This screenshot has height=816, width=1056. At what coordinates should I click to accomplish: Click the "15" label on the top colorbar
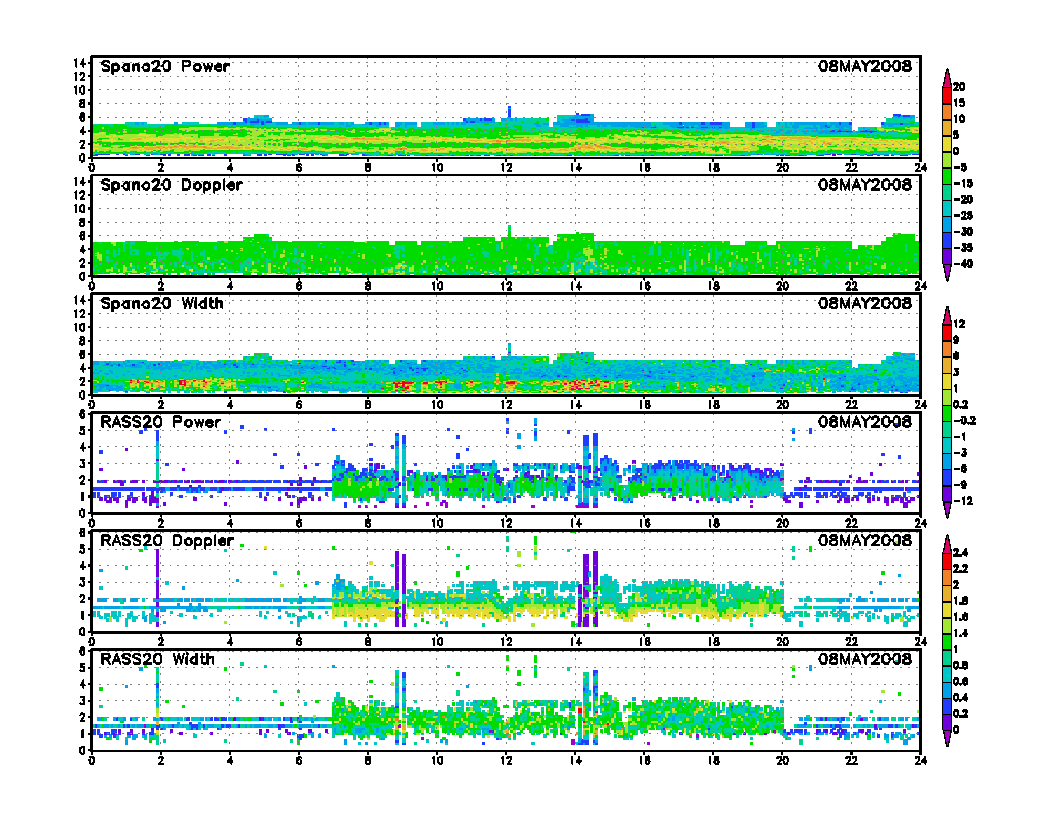959,103
